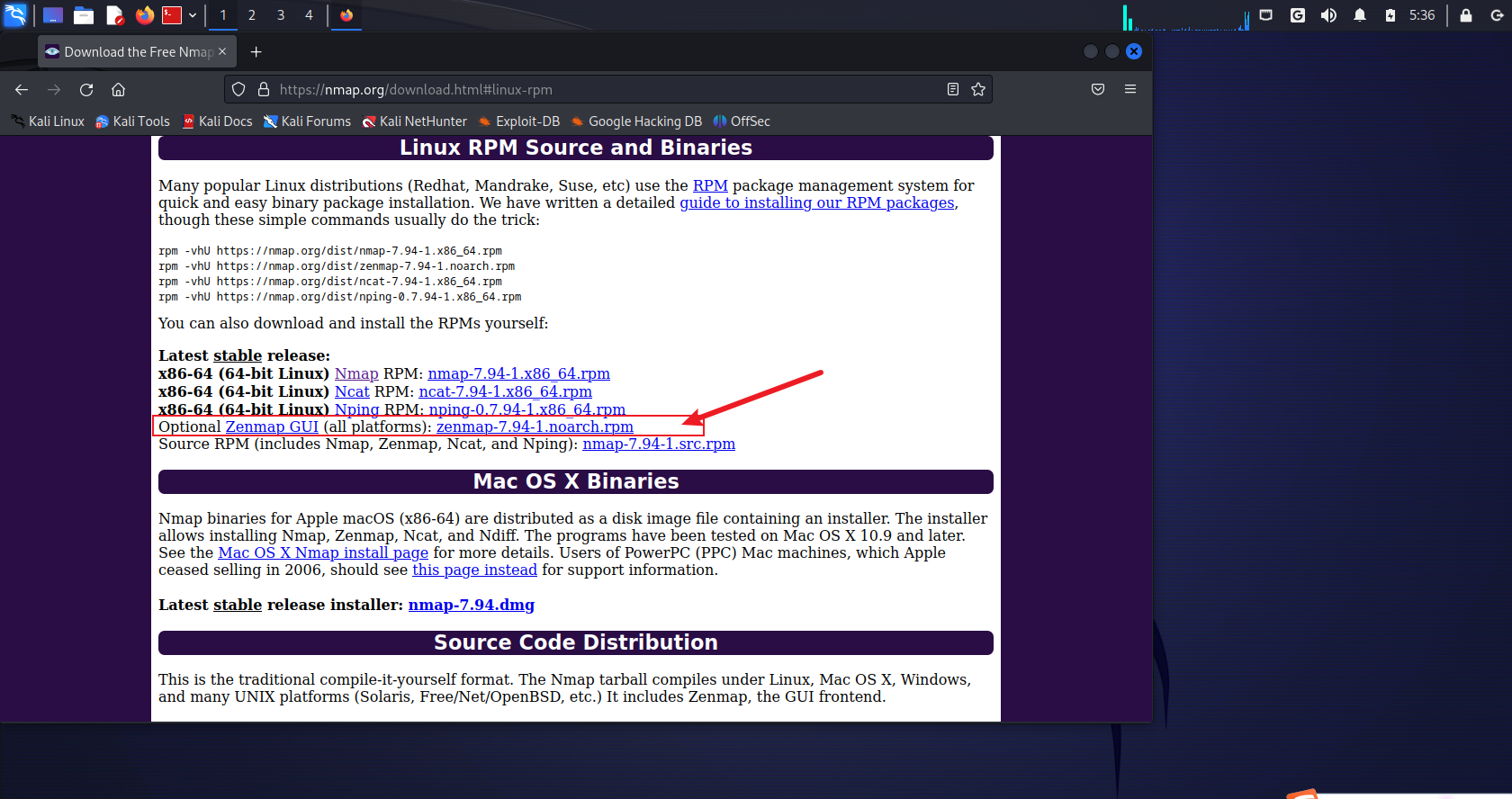Select the 'Download the Free Nmap' tab
The width and height of the screenshot is (1512, 799).
point(138,52)
